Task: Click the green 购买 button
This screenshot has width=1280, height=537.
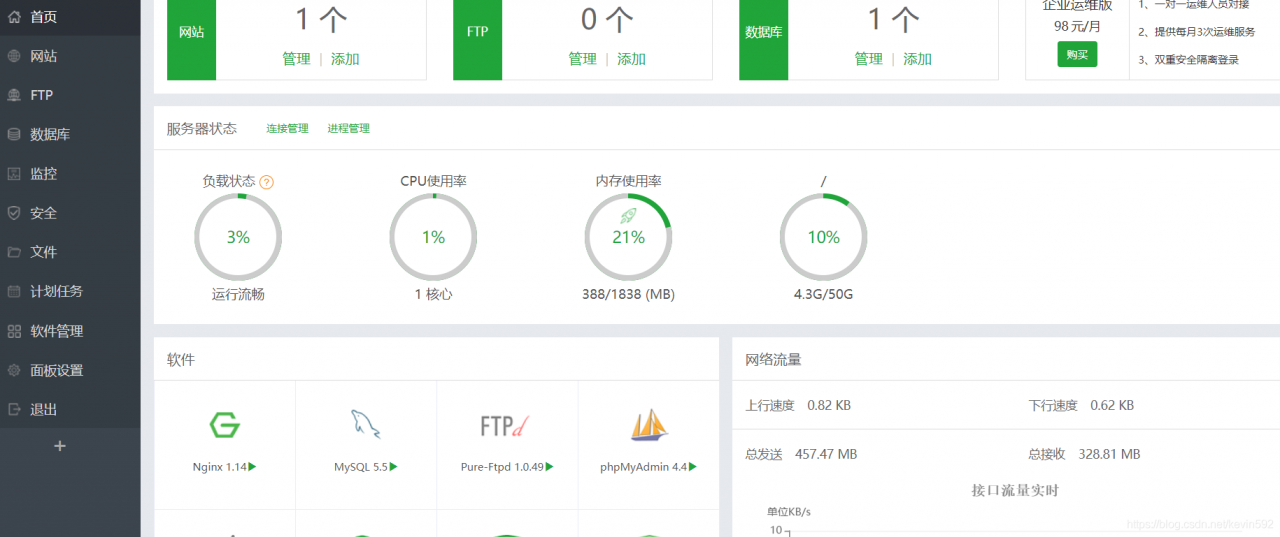Action: (1077, 55)
